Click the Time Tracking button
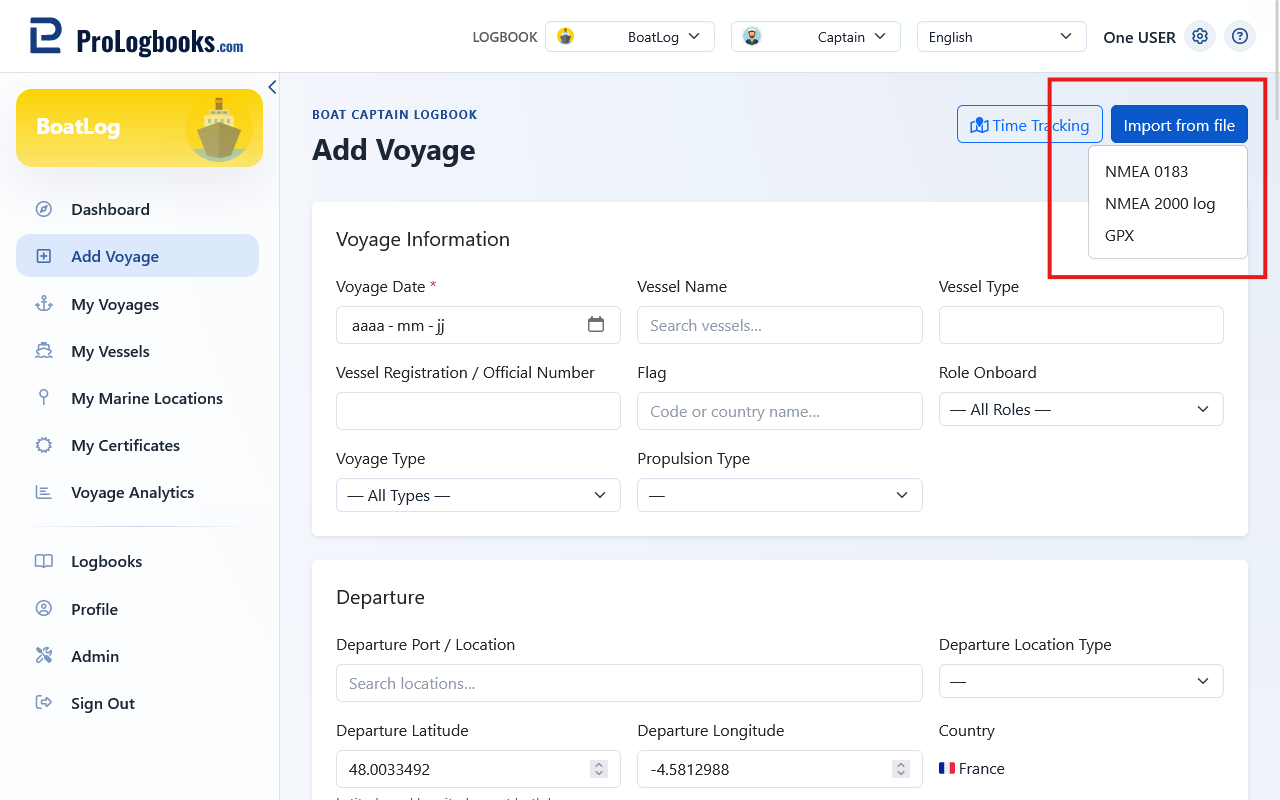1280x800 pixels. tap(1030, 125)
